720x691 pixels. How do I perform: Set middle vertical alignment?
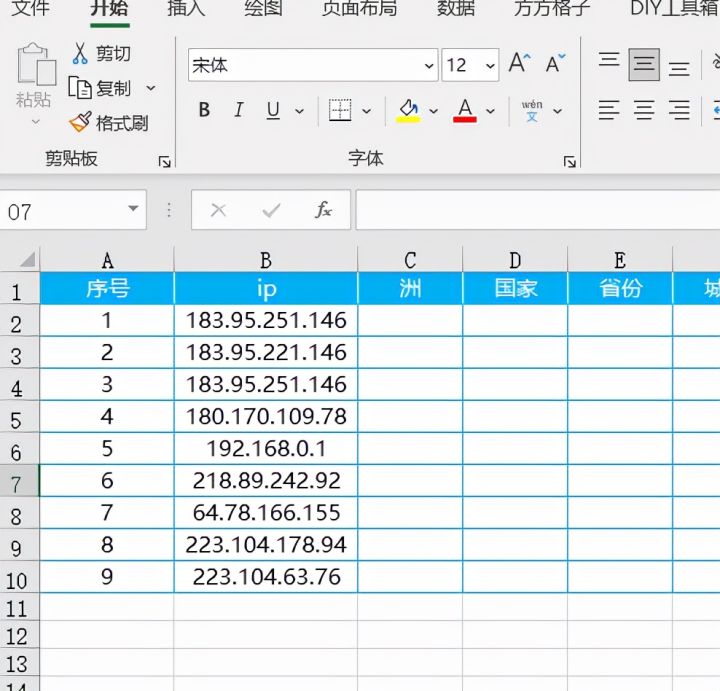[x=644, y=64]
